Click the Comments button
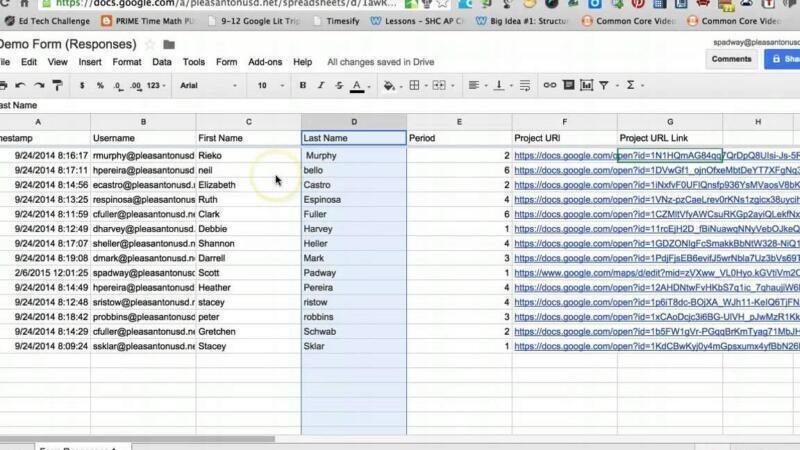800x450 pixels. pos(731,59)
